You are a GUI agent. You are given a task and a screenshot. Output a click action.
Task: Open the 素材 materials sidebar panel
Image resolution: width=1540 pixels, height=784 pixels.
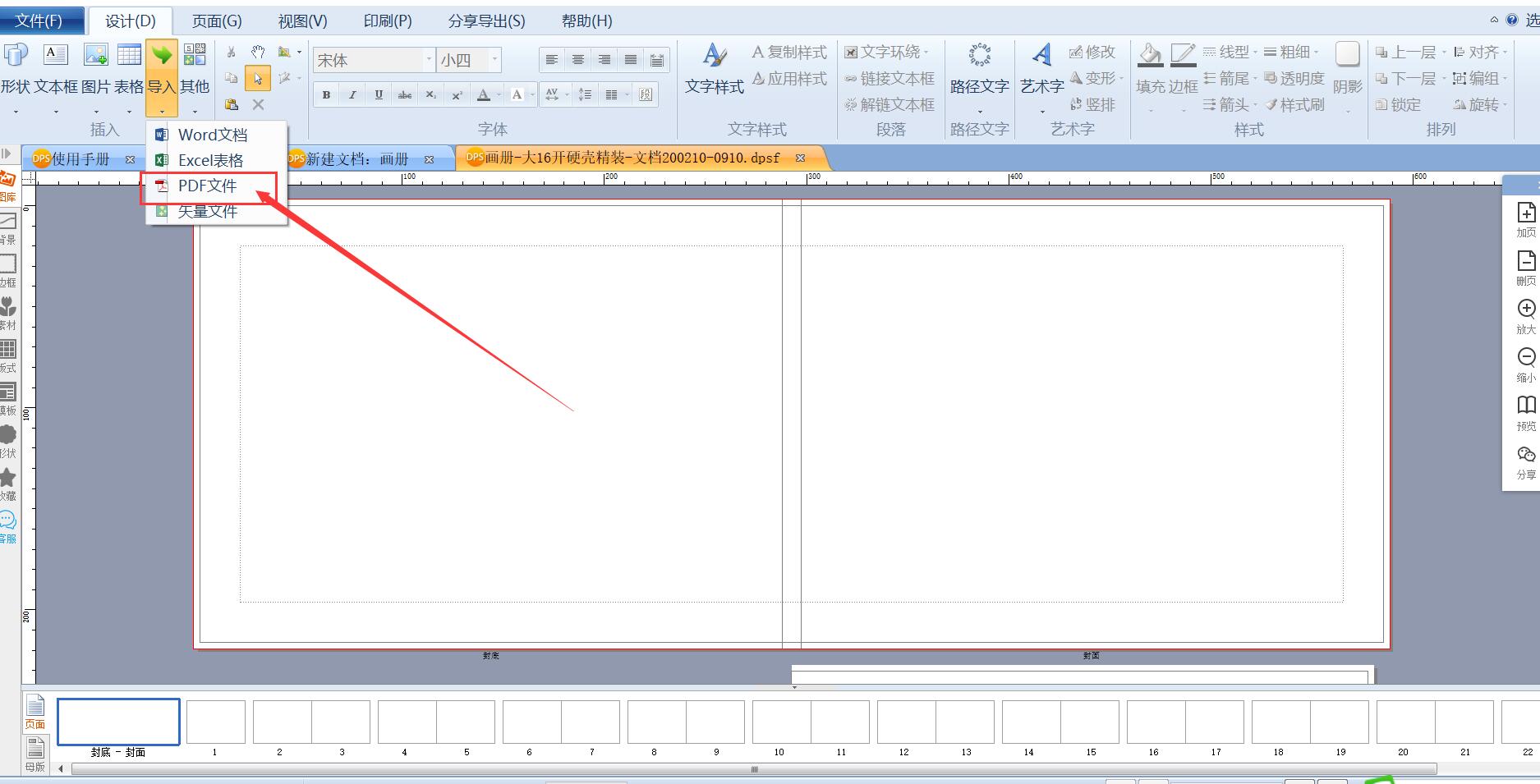click(x=8, y=314)
